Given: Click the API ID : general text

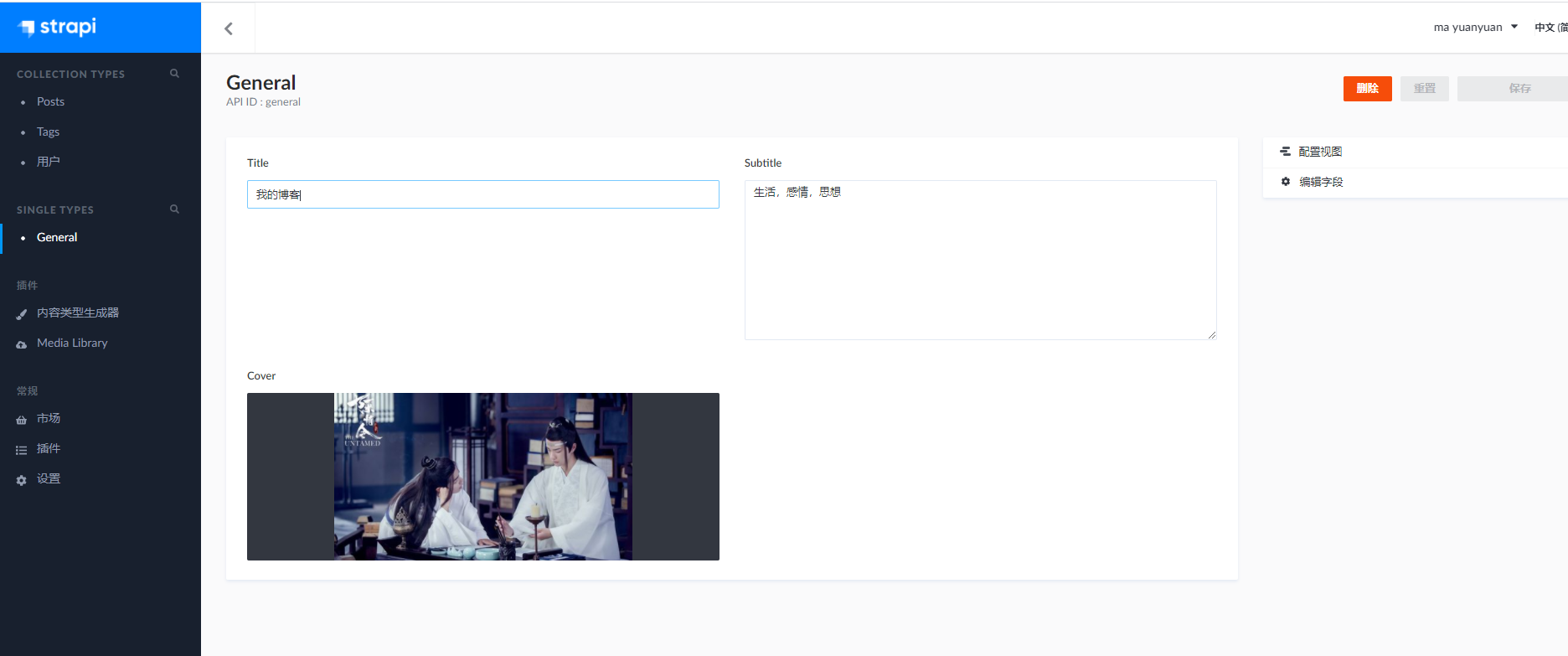Looking at the screenshot, I should (263, 102).
